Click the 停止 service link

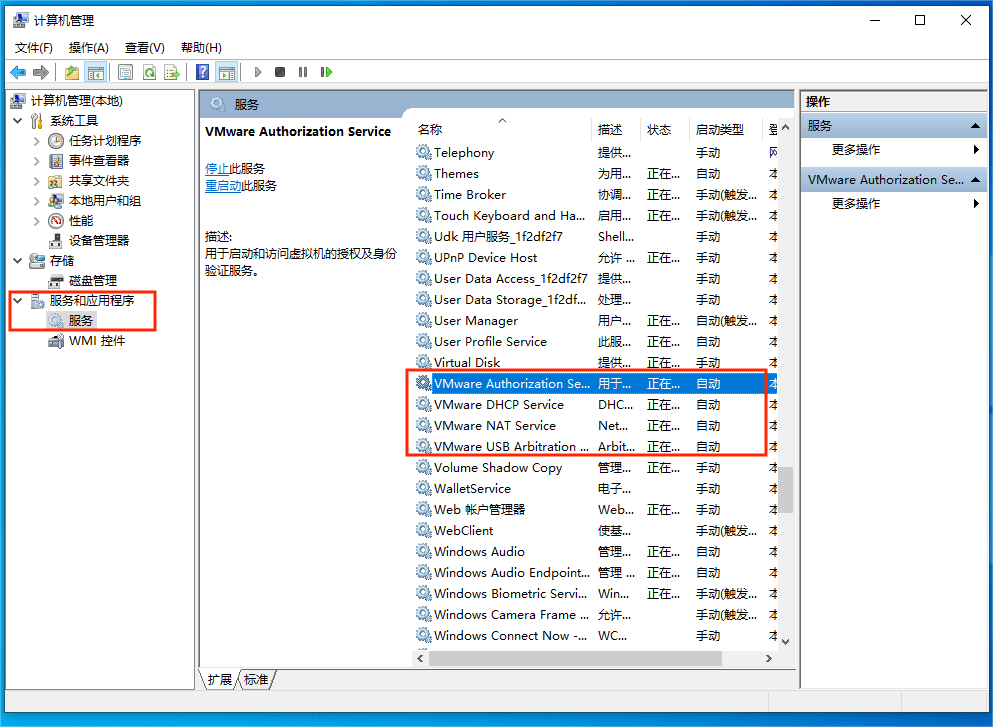point(217,168)
